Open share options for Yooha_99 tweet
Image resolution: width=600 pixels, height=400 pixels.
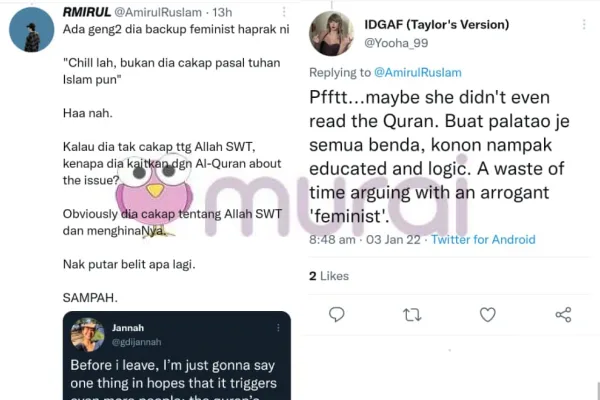point(563,315)
